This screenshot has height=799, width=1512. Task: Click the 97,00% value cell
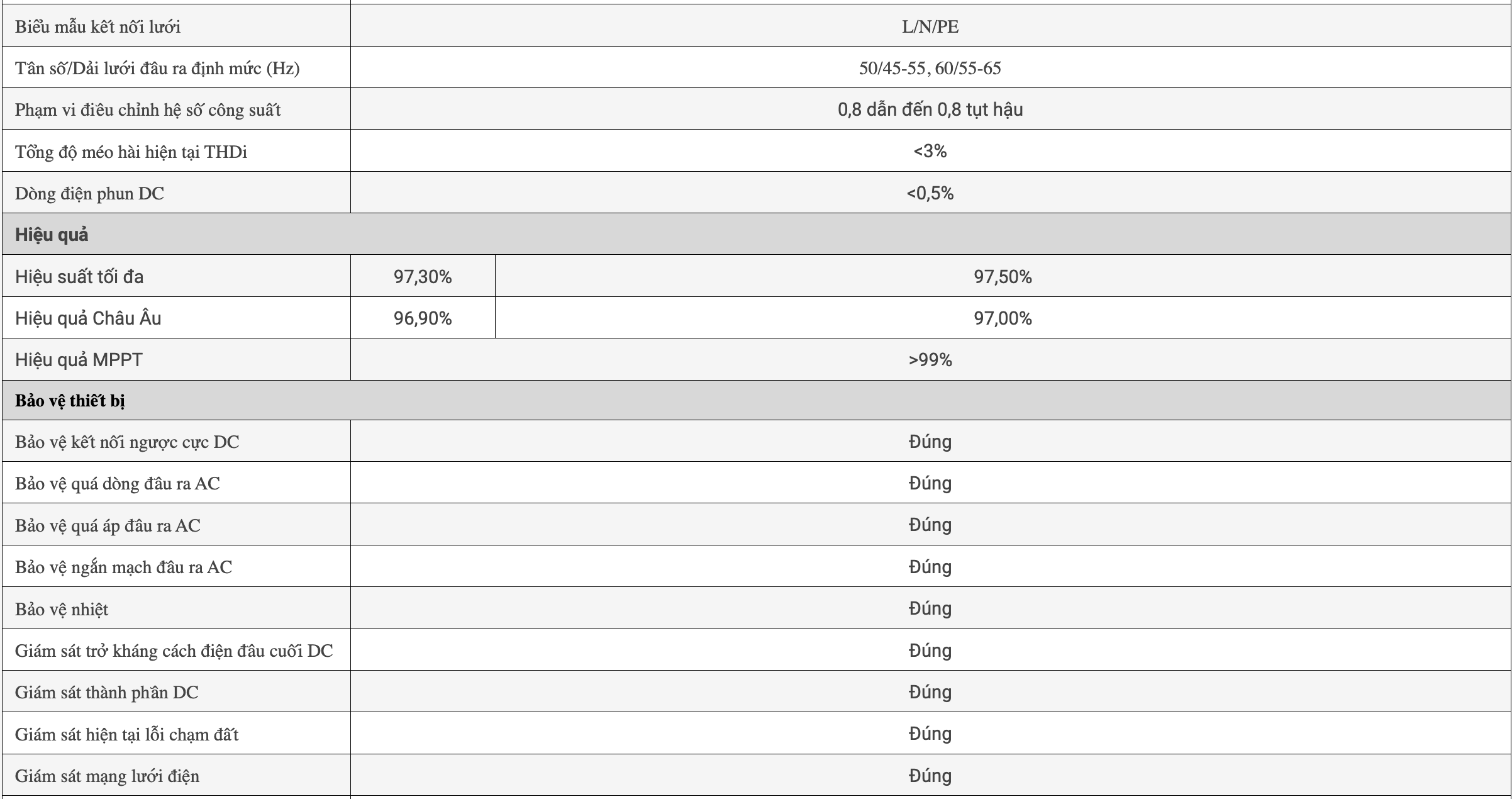tap(1003, 318)
